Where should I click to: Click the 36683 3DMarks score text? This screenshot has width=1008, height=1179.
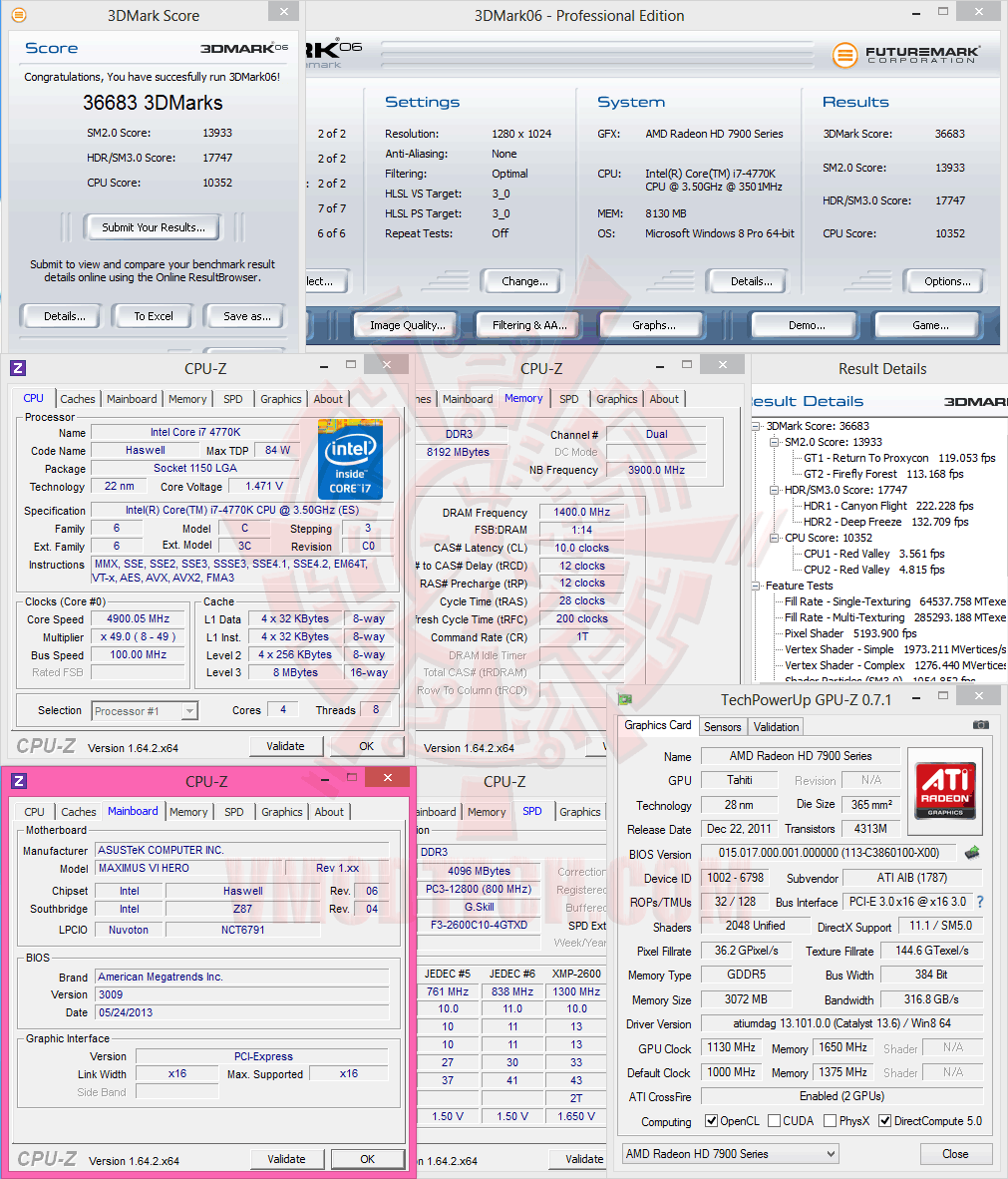pos(153,103)
